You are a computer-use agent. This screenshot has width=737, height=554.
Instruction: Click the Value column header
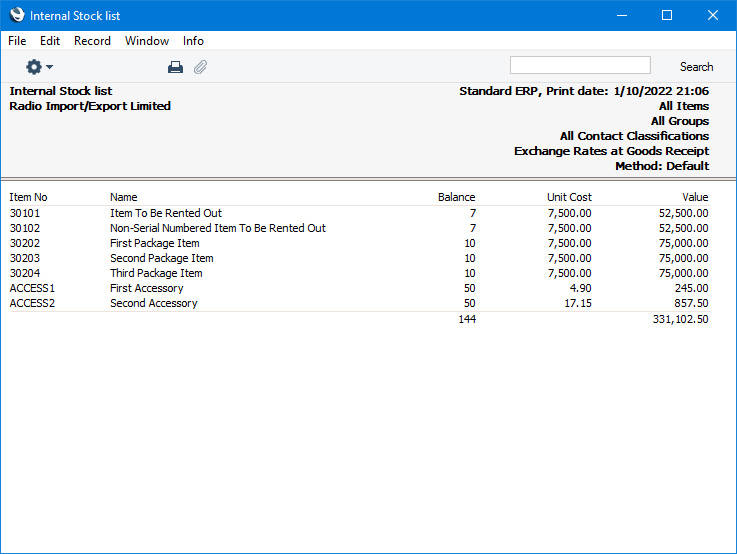click(x=695, y=197)
